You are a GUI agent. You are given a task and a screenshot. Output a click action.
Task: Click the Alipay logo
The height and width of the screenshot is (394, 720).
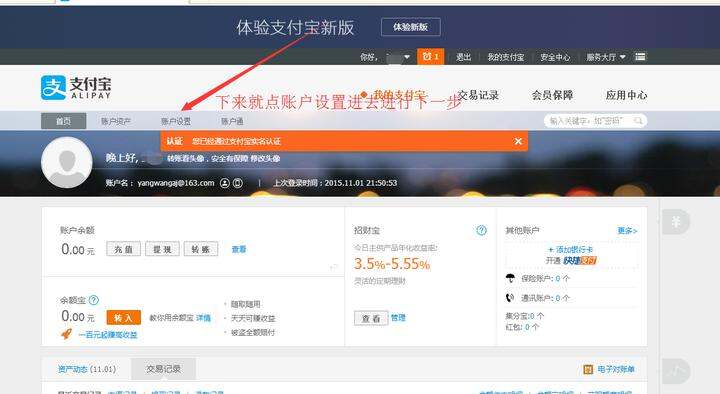click(76, 88)
